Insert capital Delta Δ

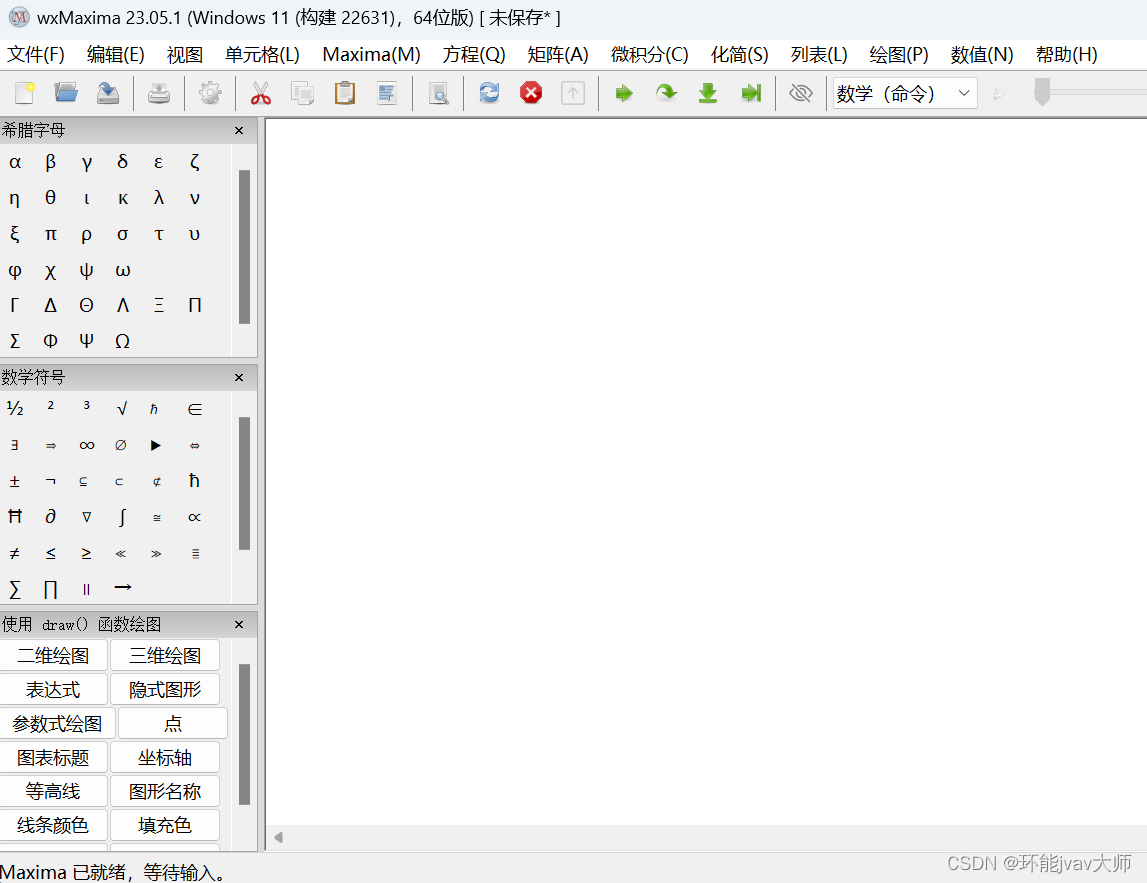click(x=50, y=305)
